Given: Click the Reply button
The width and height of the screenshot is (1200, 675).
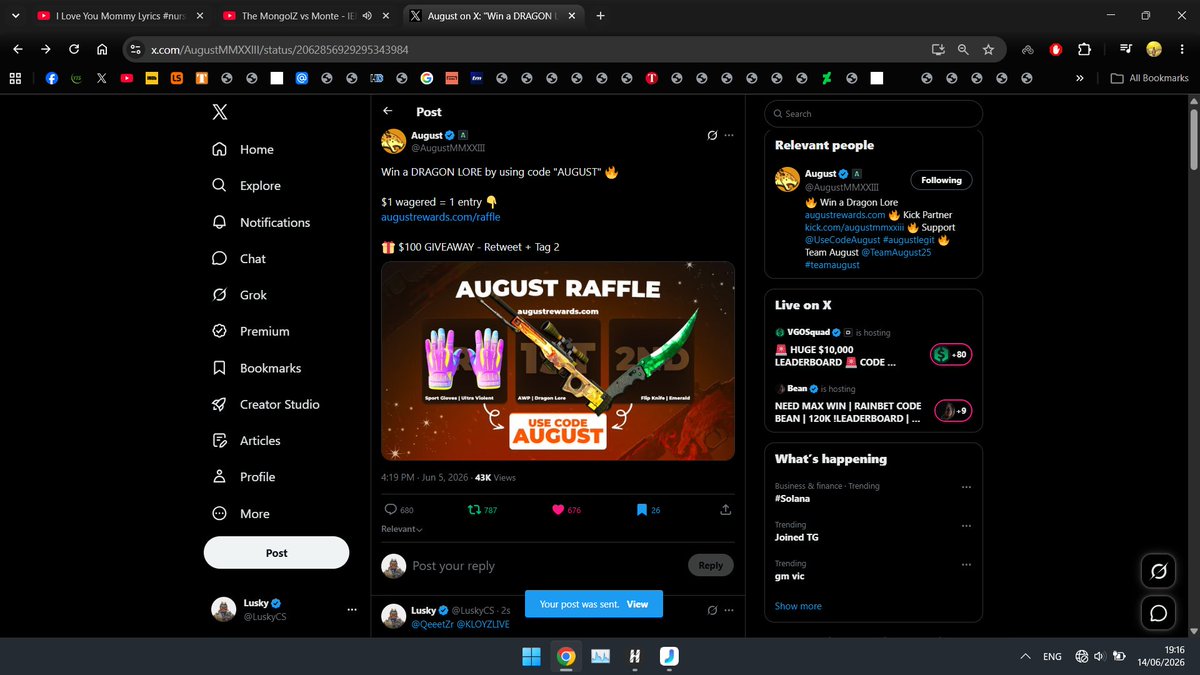Looking at the screenshot, I should tap(711, 565).
